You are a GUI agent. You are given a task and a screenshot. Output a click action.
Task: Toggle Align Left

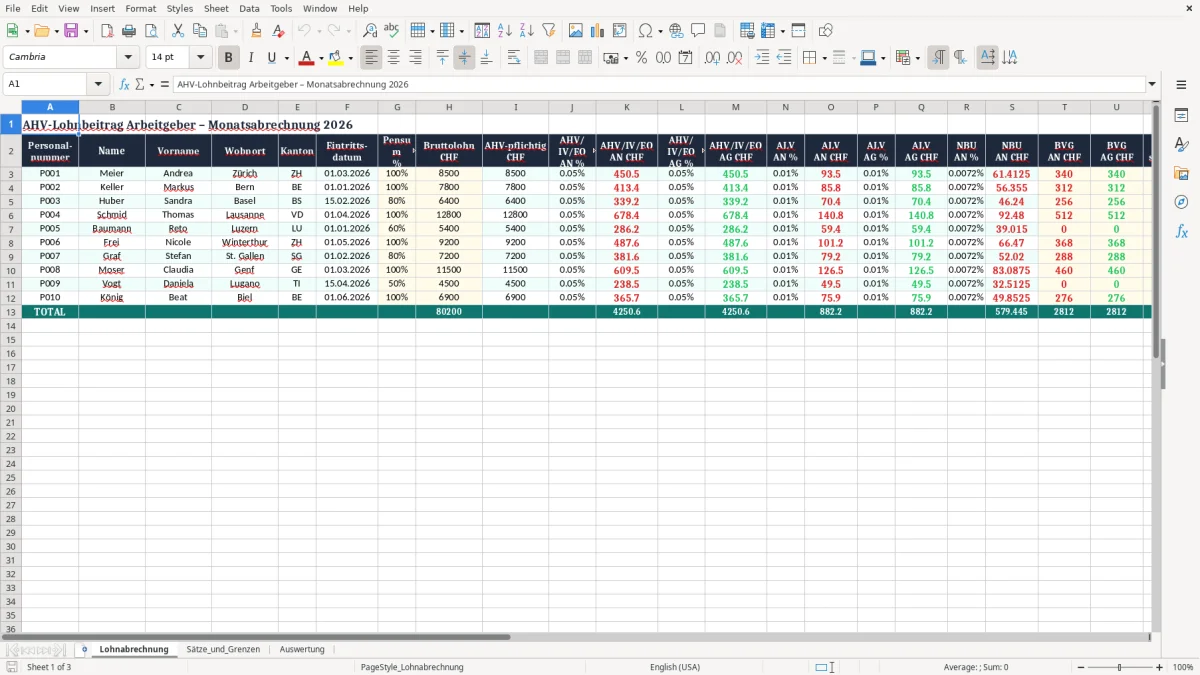tap(372, 58)
